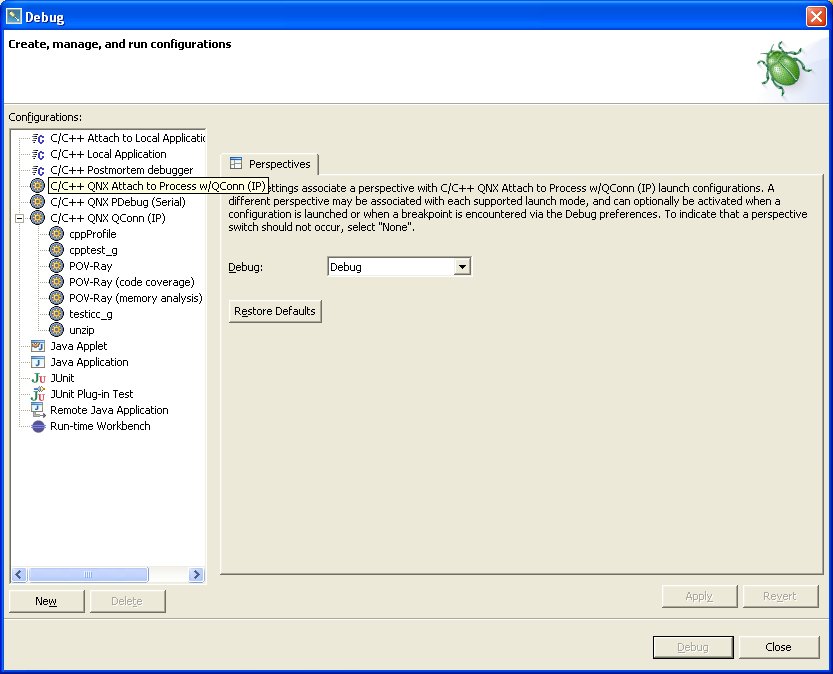Image resolution: width=833 pixels, height=674 pixels.
Task: Select the Run-time Workbench icon
Action: tap(38, 426)
